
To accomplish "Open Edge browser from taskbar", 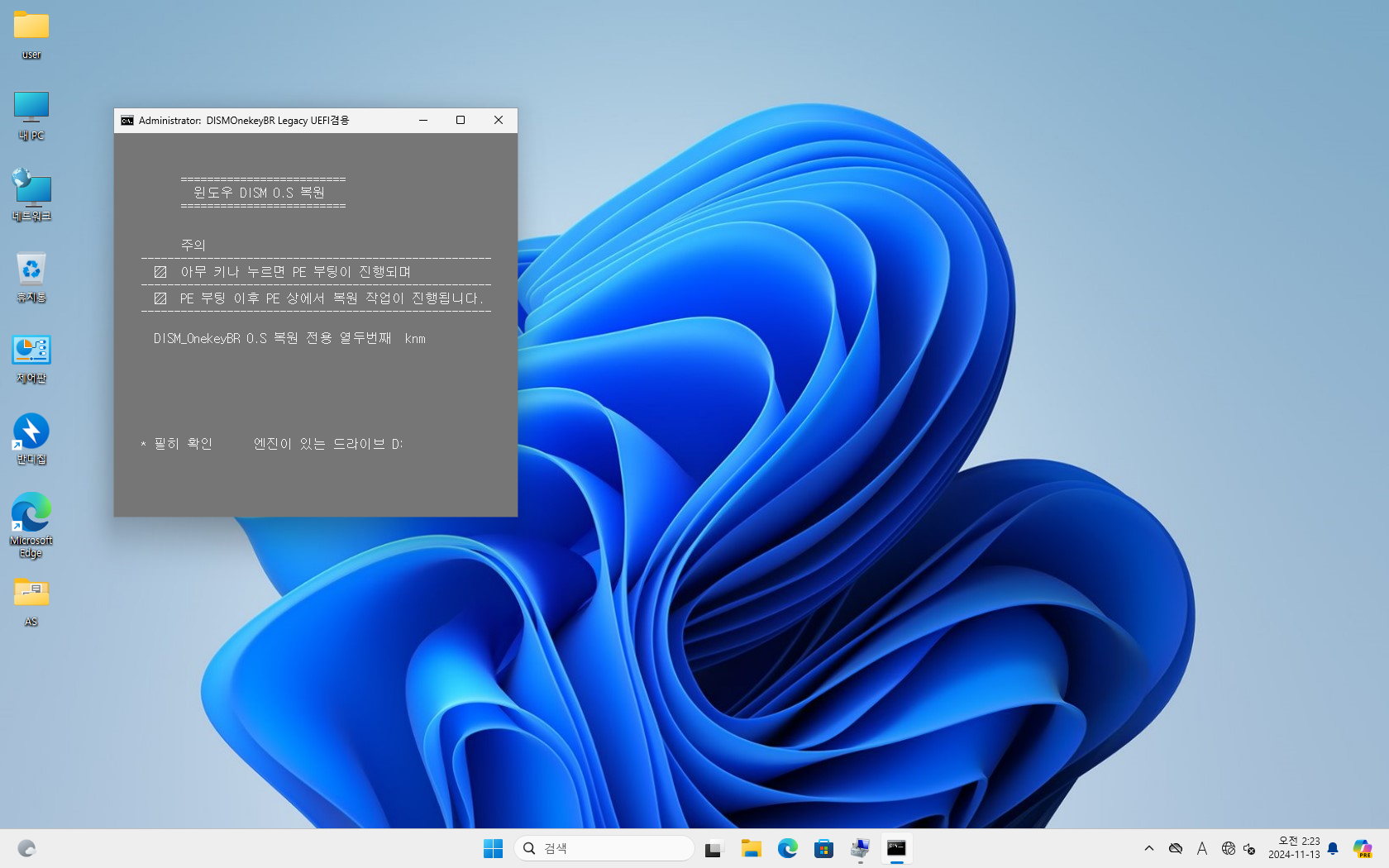I will [x=787, y=848].
